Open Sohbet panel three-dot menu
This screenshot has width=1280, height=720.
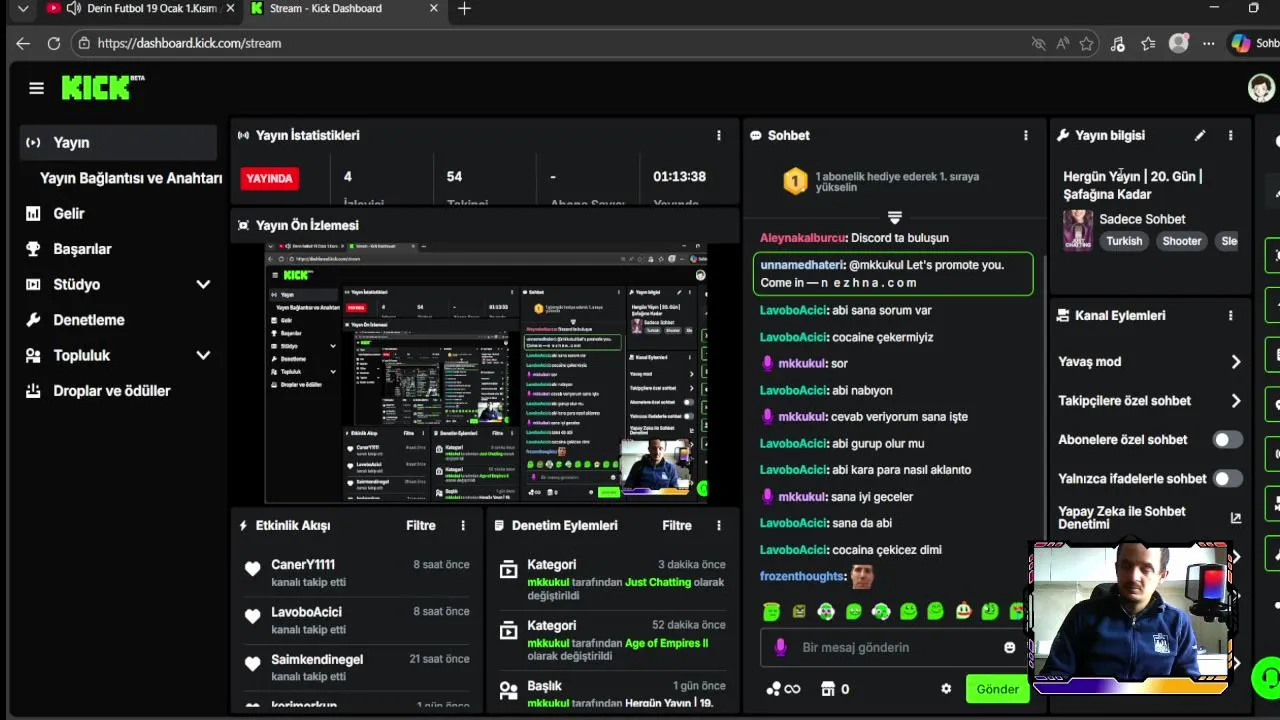click(x=1025, y=135)
